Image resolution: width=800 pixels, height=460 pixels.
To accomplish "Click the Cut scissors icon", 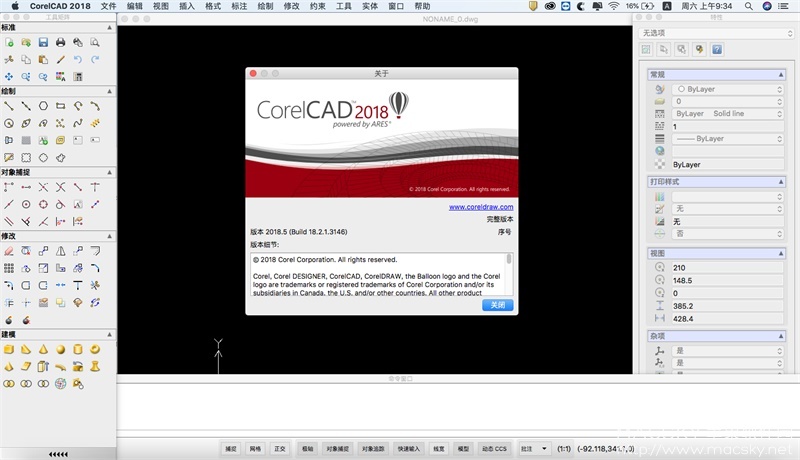I will (x=9, y=60).
